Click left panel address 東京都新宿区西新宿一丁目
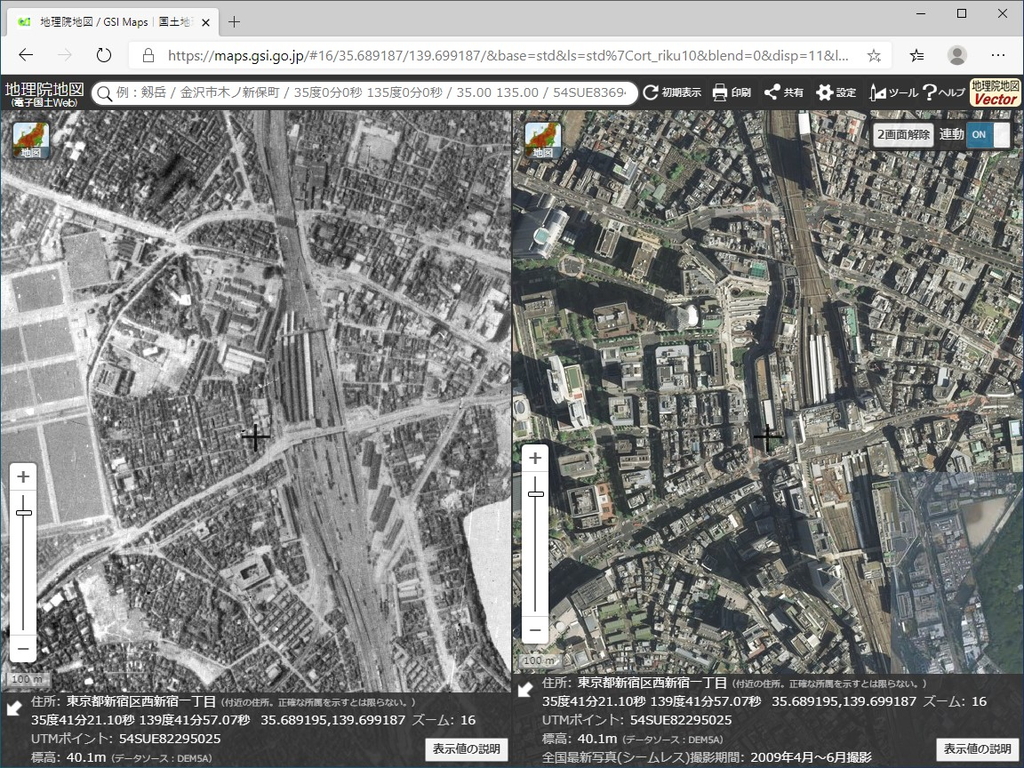Screen dimensions: 1024x768 (141, 701)
